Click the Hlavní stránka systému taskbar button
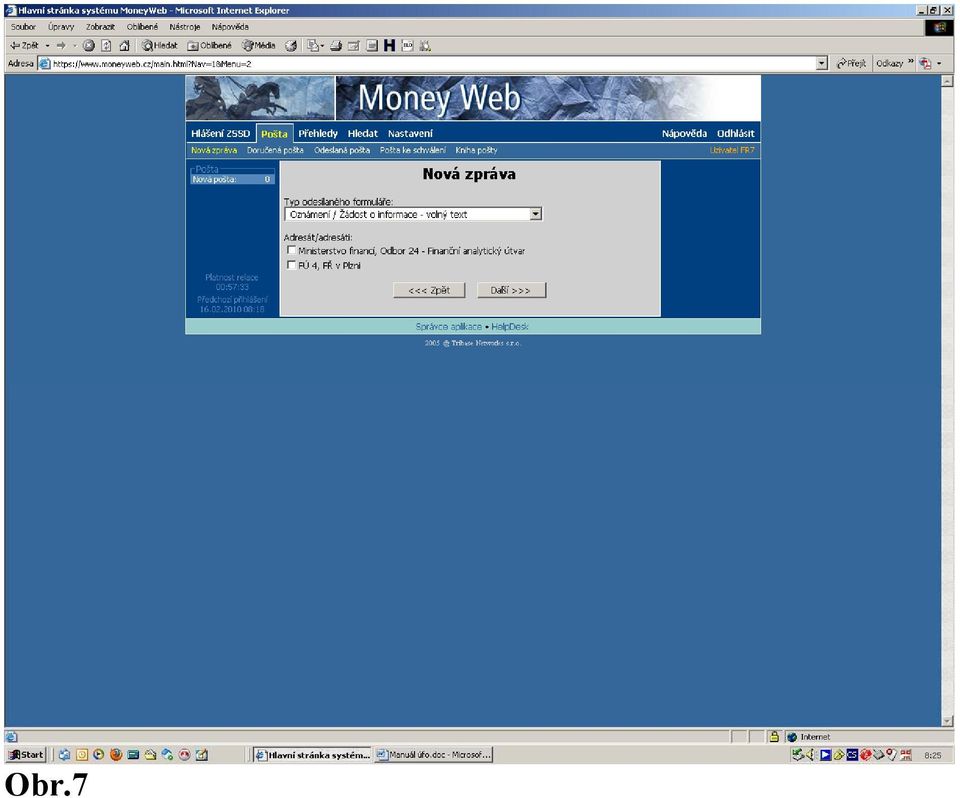The height and width of the screenshot is (798, 960). click(312, 755)
